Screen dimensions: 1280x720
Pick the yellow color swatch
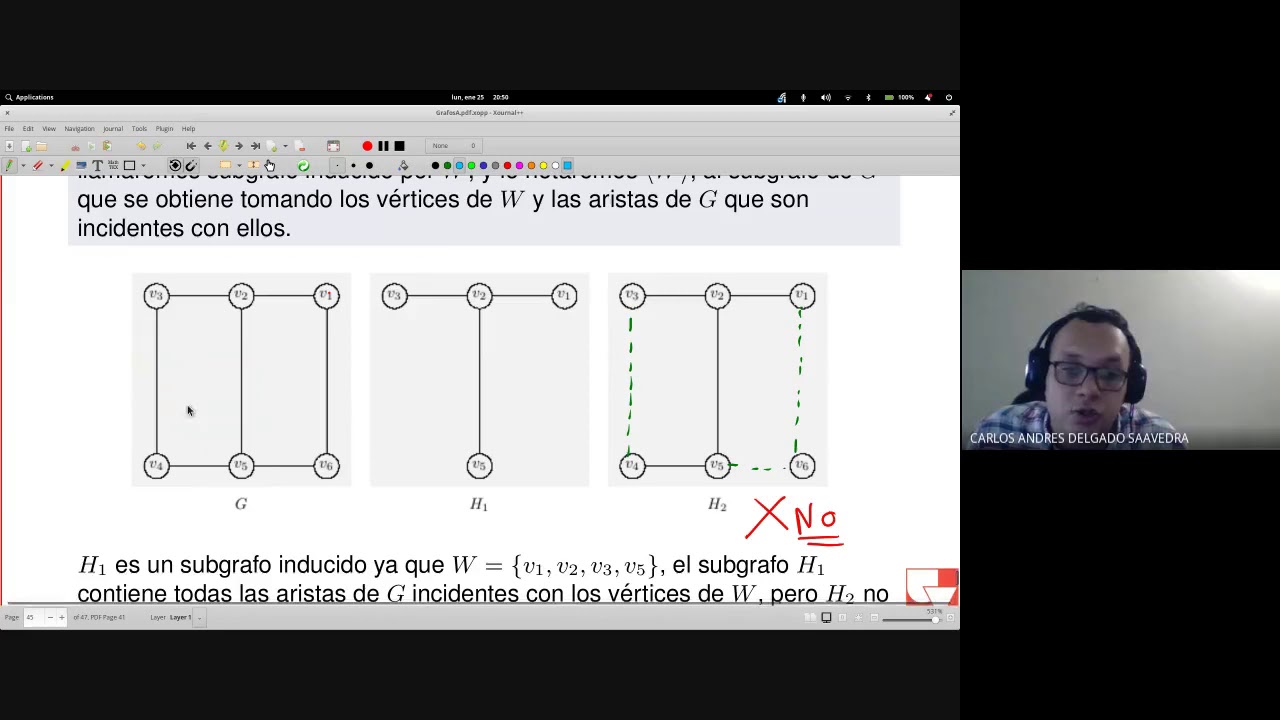coord(543,165)
